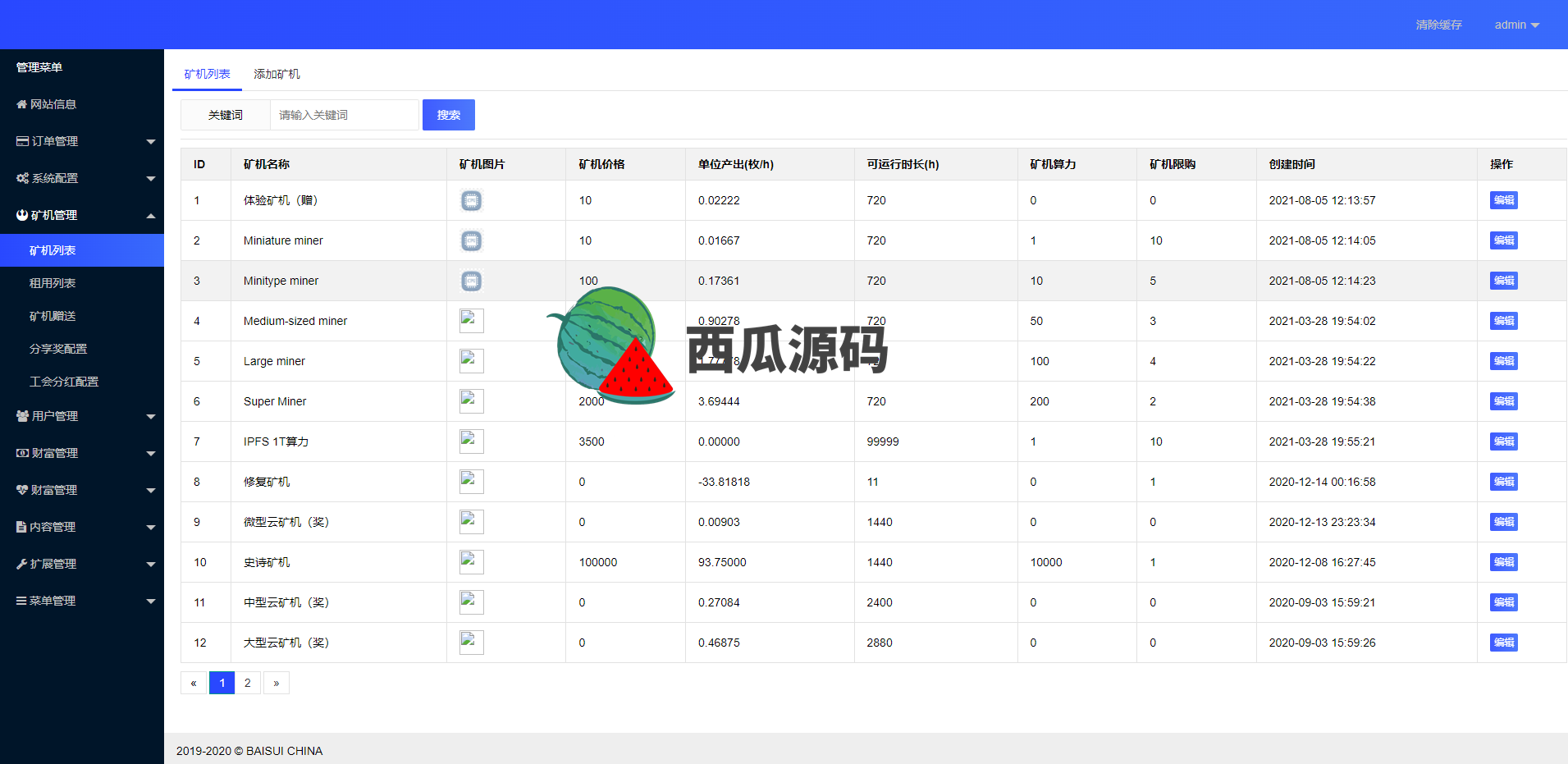Screen dimensions: 1568x764
Task: Collapse the 矿机管理 menu arrow
Action: [x=151, y=216]
